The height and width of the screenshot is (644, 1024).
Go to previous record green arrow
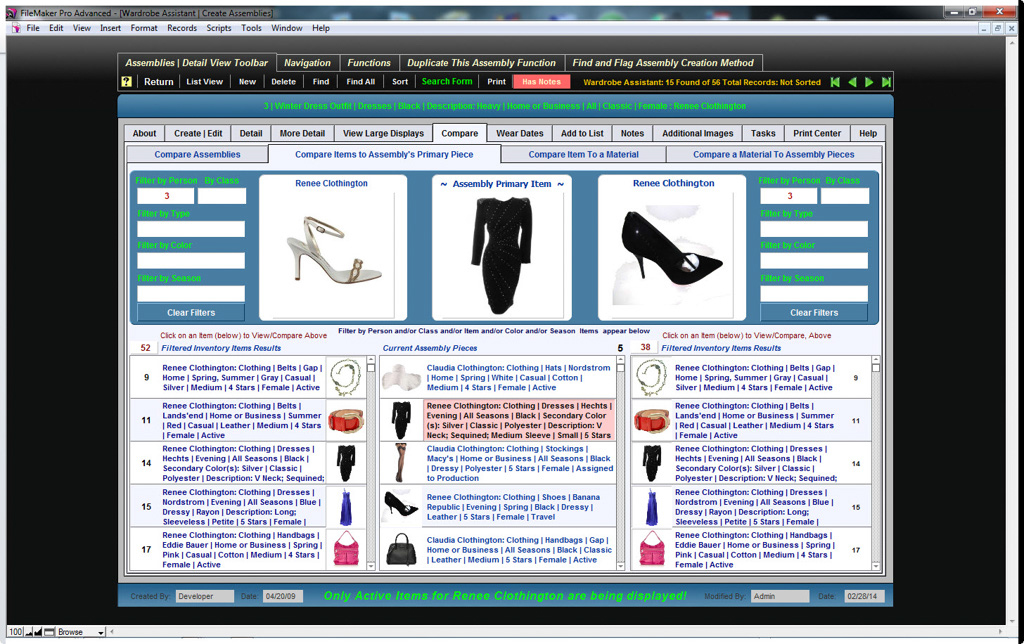(852, 82)
